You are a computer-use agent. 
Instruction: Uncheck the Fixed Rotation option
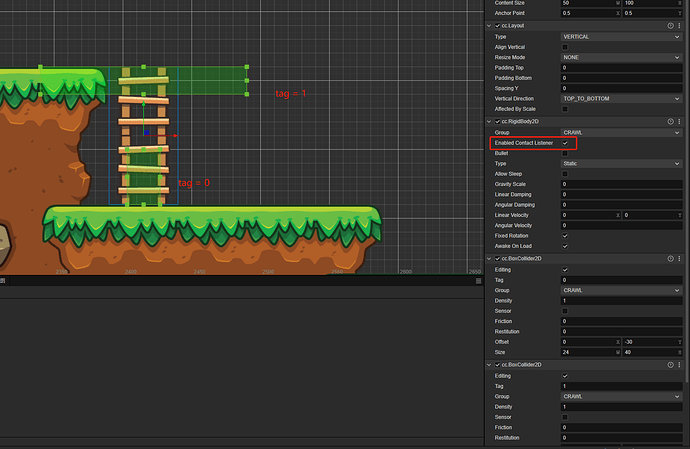coord(565,235)
